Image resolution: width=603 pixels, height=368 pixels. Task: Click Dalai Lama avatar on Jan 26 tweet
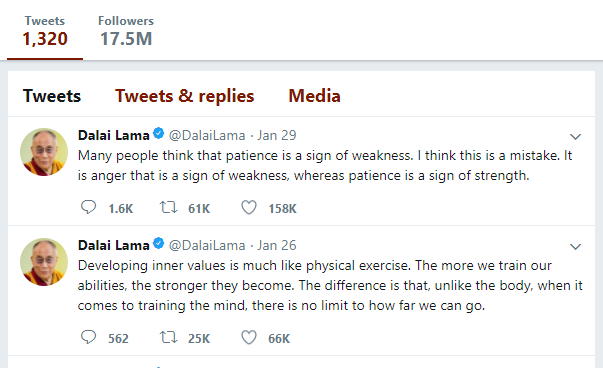pos(44,262)
